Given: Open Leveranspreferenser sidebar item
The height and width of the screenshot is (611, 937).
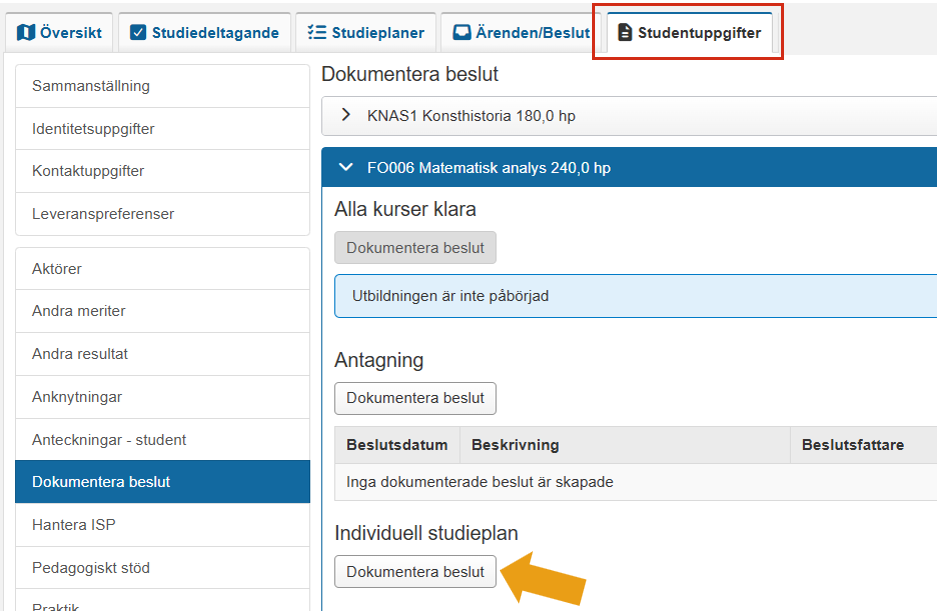Looking at the screenshot, I should click(163, 214).
